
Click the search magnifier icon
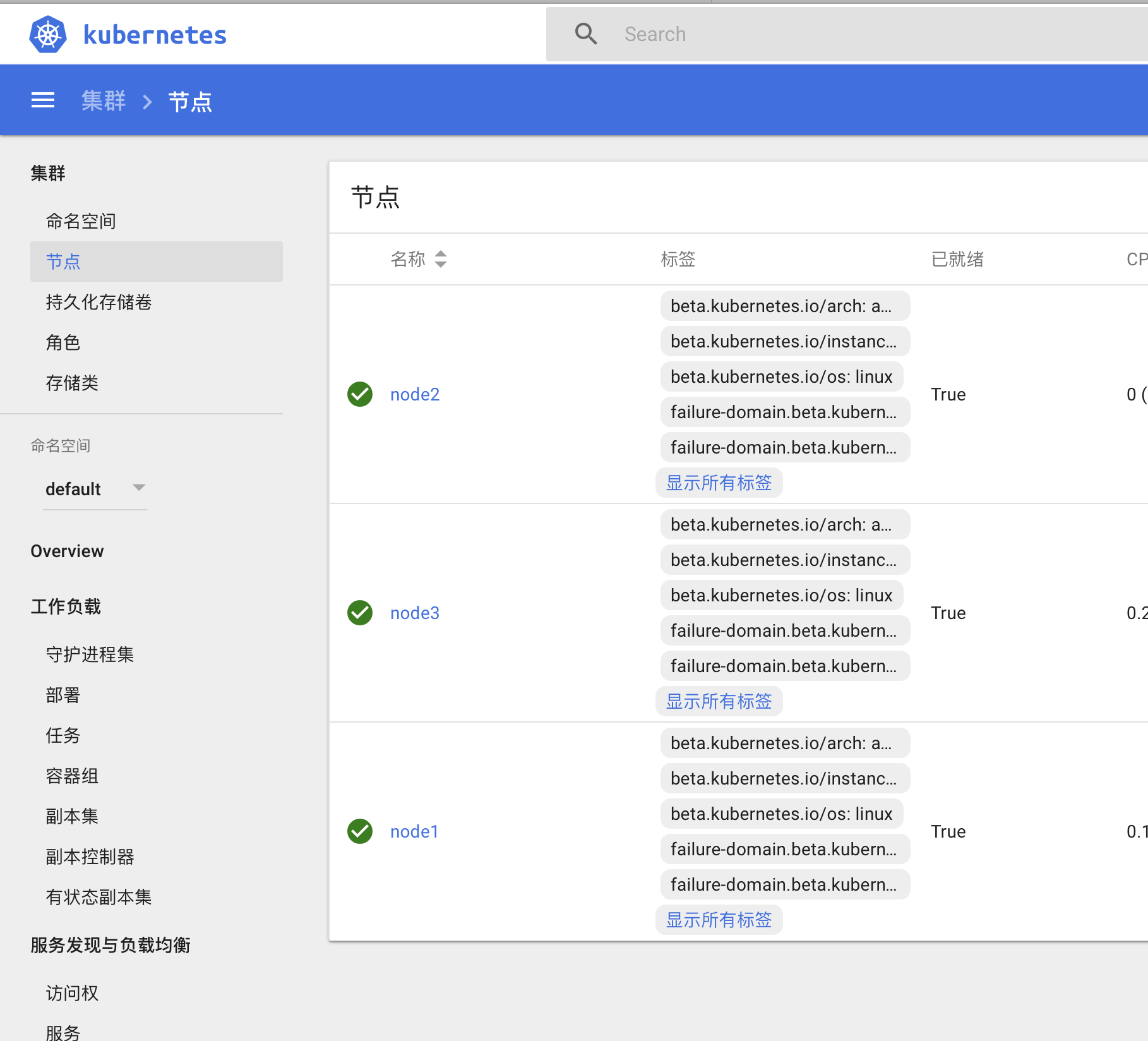585,33
